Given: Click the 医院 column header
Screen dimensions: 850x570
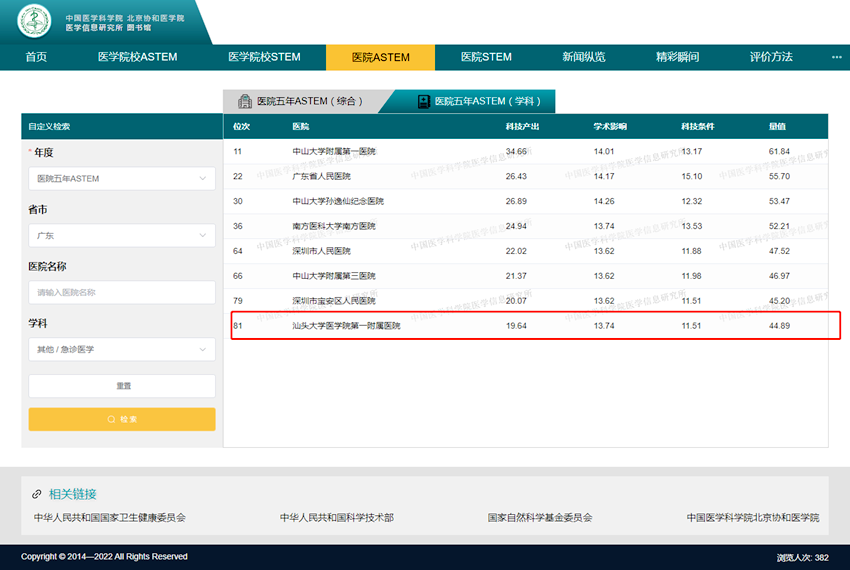Looking at the screenshot, I should click(x=301, y=126).
